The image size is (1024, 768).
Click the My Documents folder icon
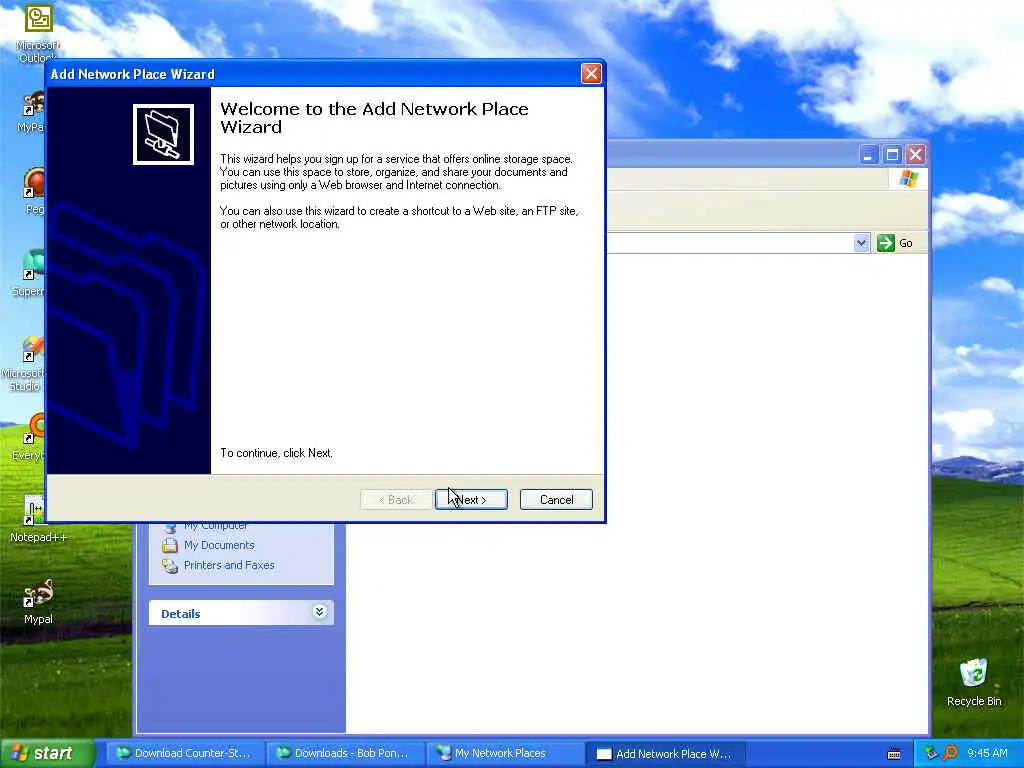pos(170,545)
